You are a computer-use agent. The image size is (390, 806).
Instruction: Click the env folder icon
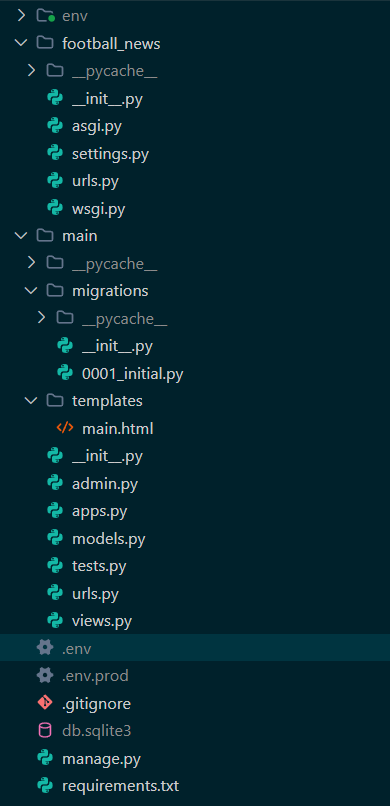pos(45,15)
